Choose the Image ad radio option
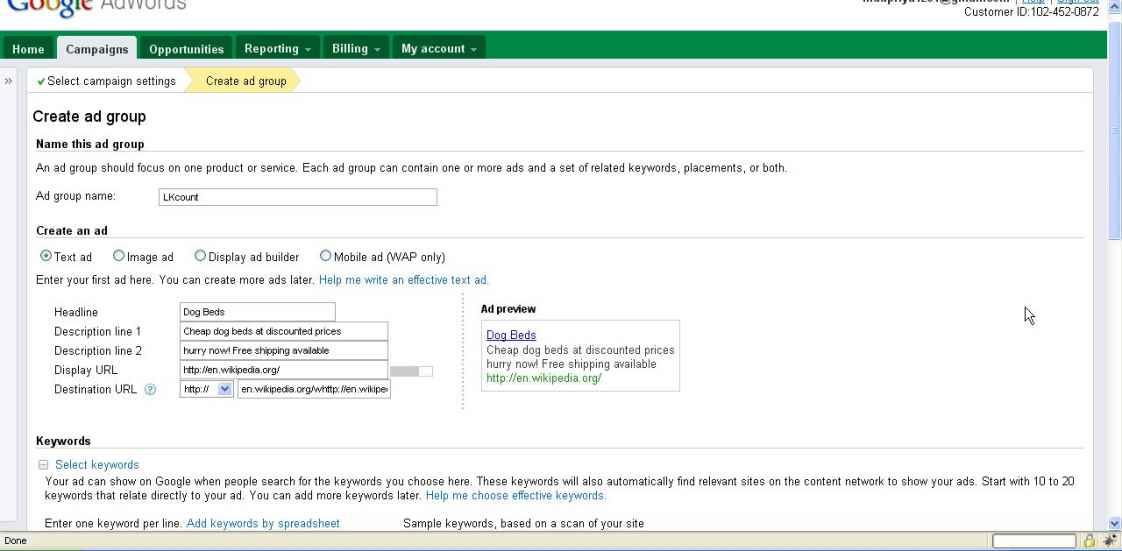This screenshot has width=1122, height=551. (119, 257)
